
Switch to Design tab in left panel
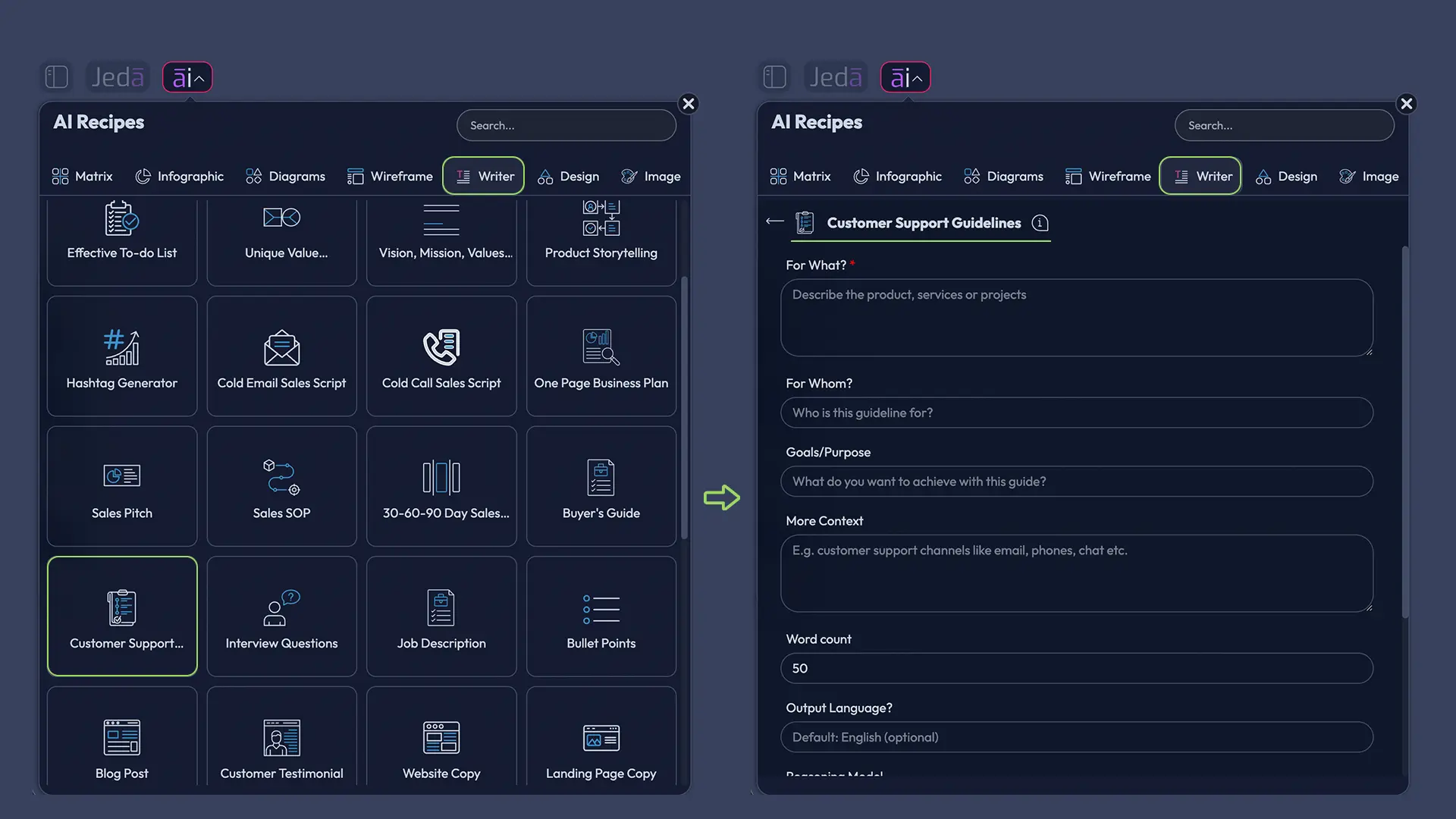pos(568,176)
